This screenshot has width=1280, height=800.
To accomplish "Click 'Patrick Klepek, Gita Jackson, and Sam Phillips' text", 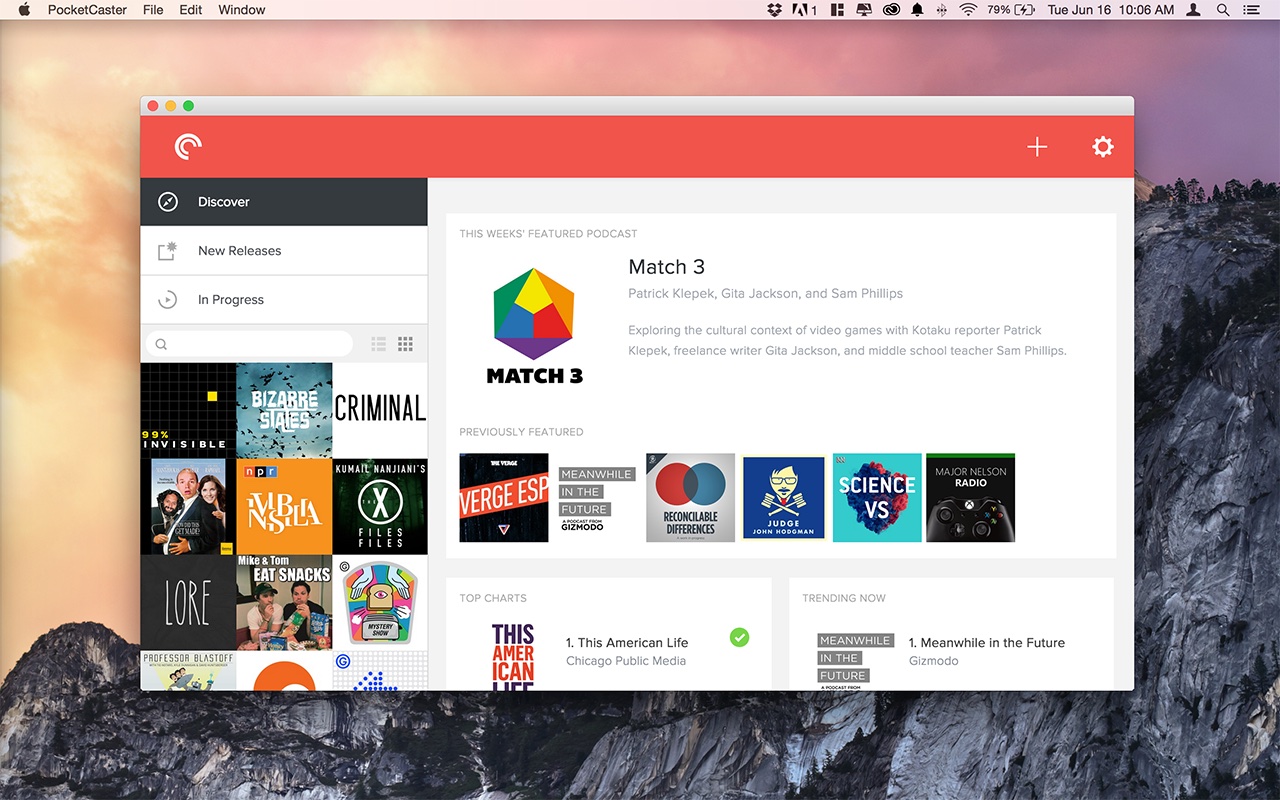I will click(x=765, y=294).
